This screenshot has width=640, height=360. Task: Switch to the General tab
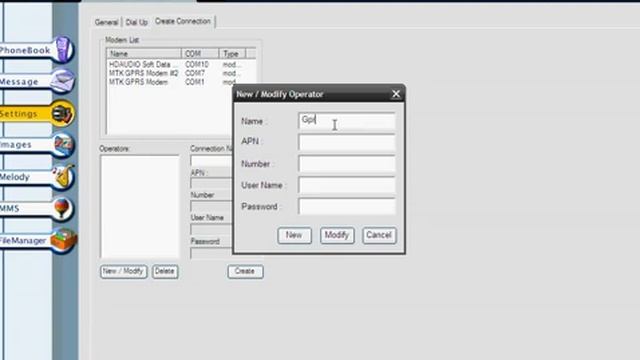pos(106,22)
